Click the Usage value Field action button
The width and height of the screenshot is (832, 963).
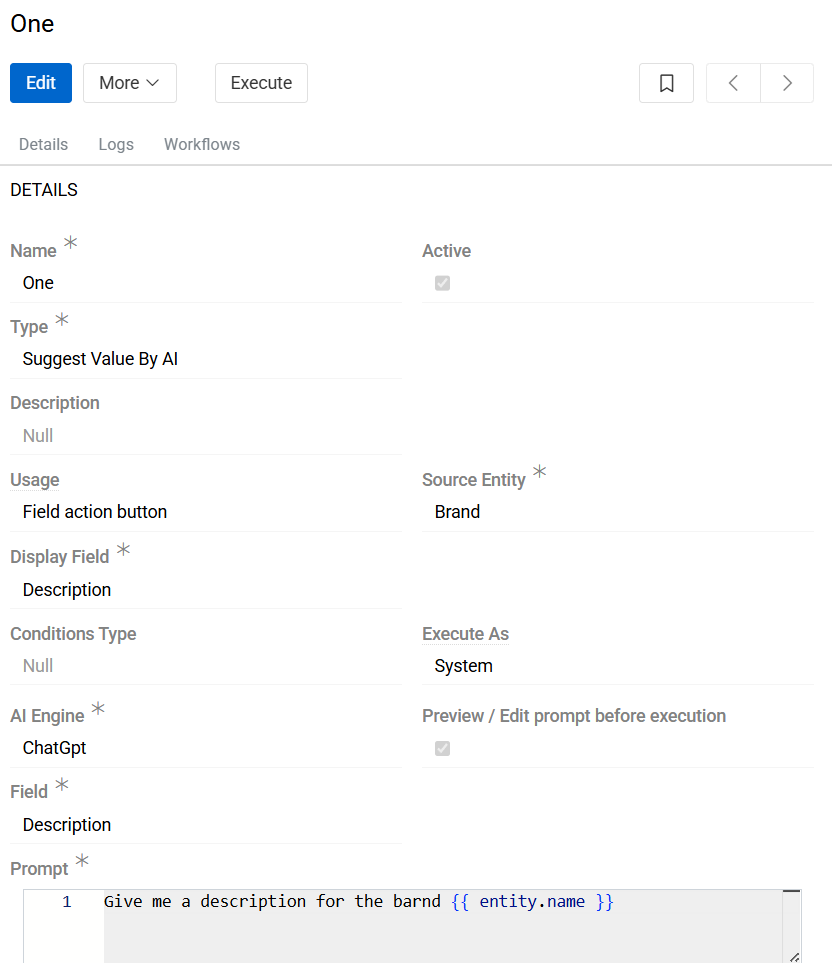(95, 512)
